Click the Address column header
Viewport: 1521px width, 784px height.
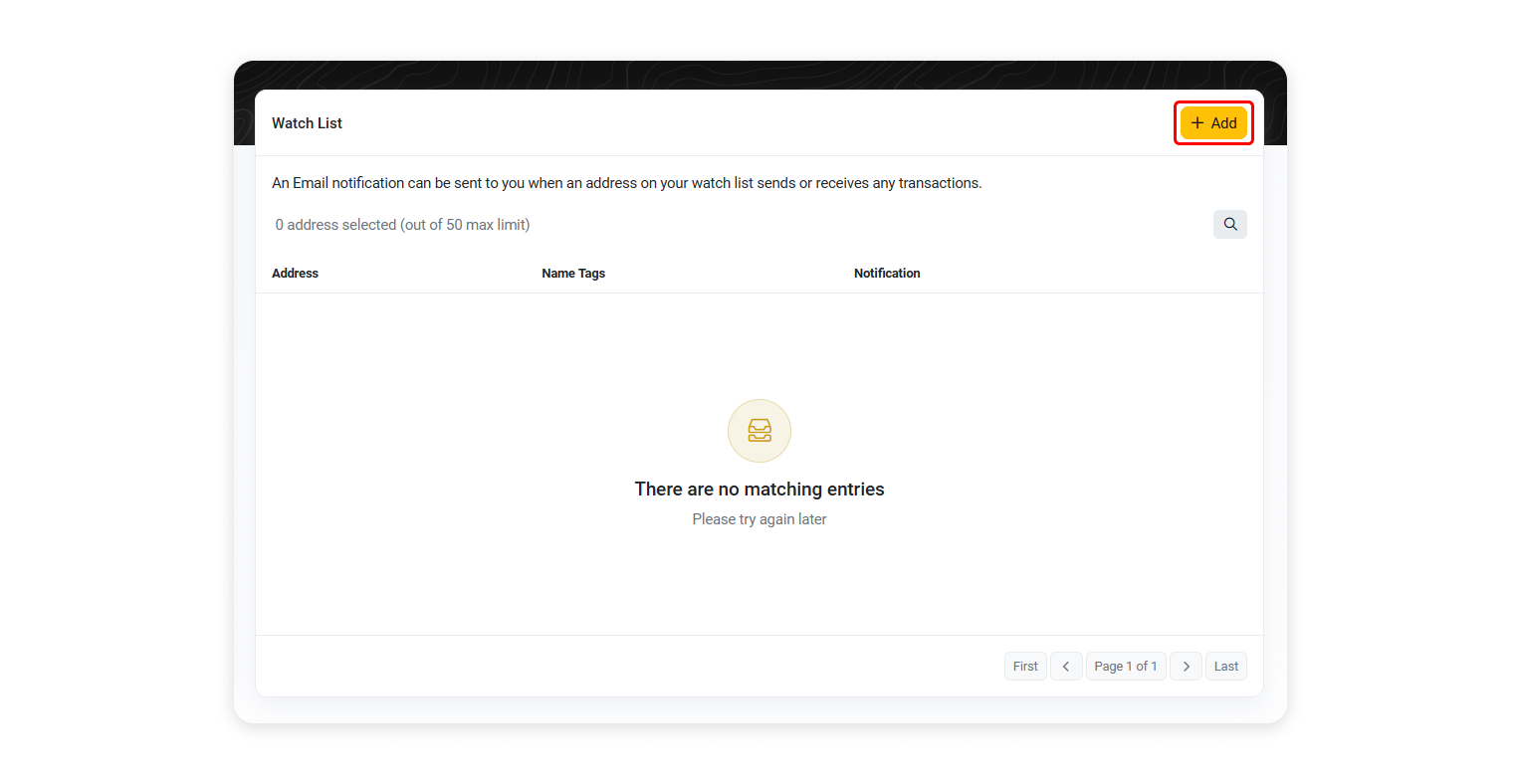tap(296, 274)
